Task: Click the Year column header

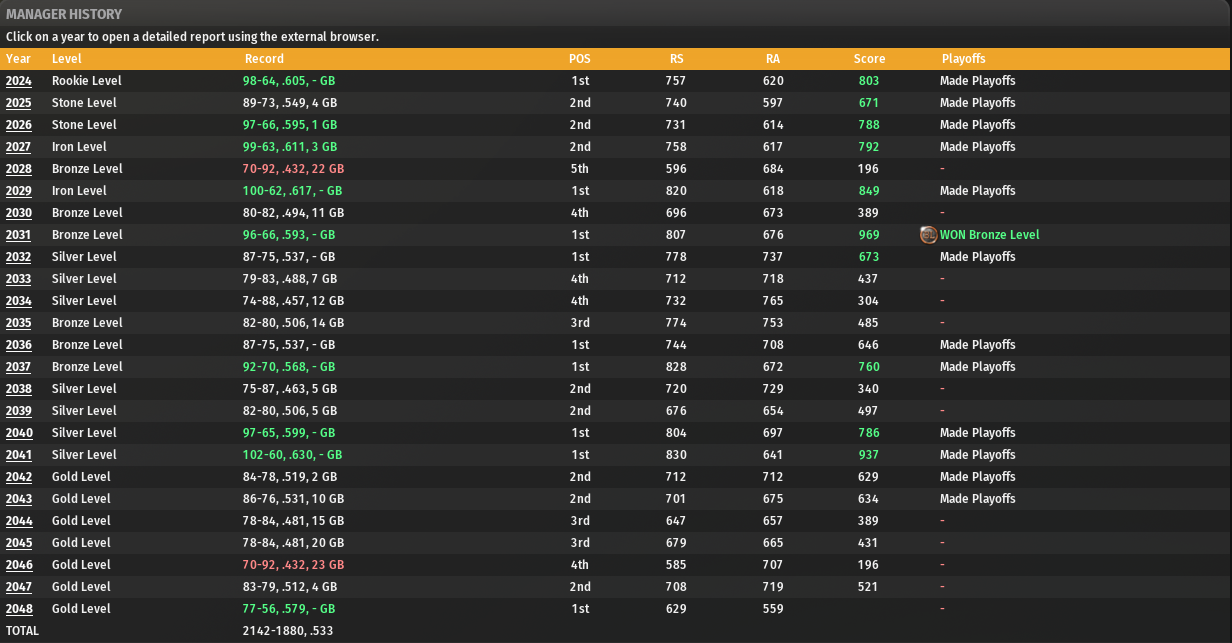Action: 18,59
